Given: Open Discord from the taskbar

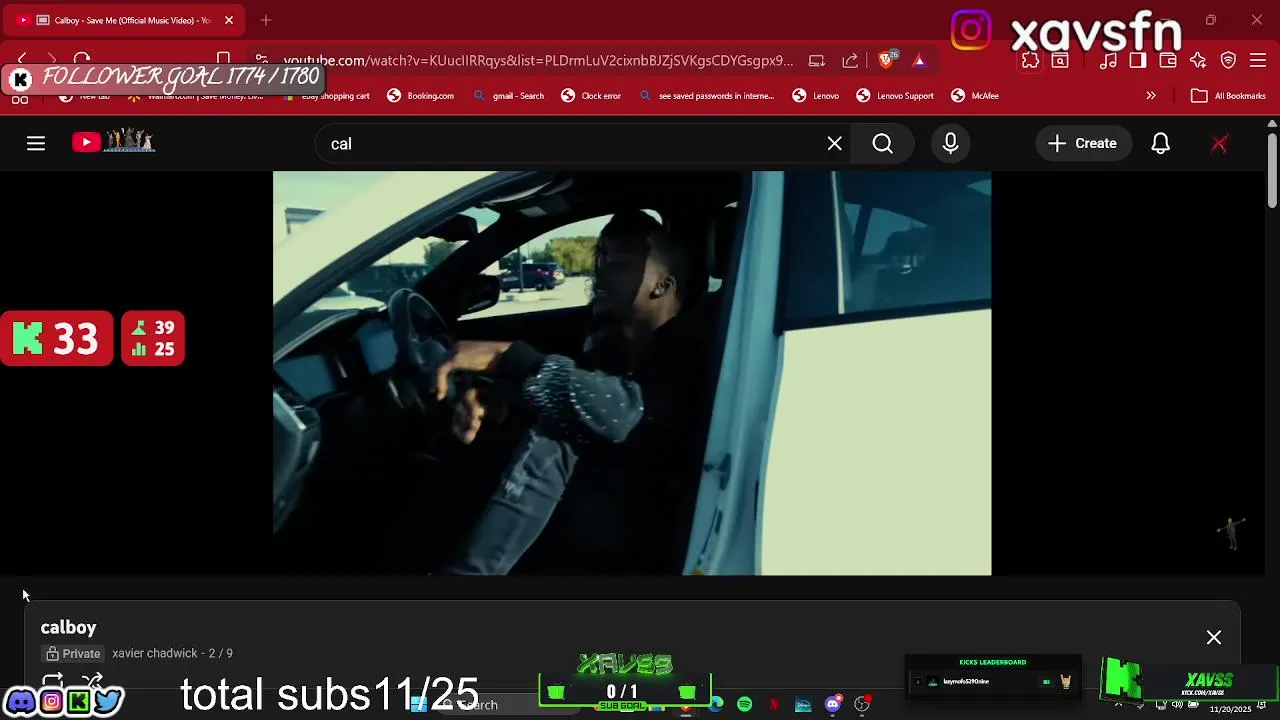Looking at the screenshot, I should point(832,705).
